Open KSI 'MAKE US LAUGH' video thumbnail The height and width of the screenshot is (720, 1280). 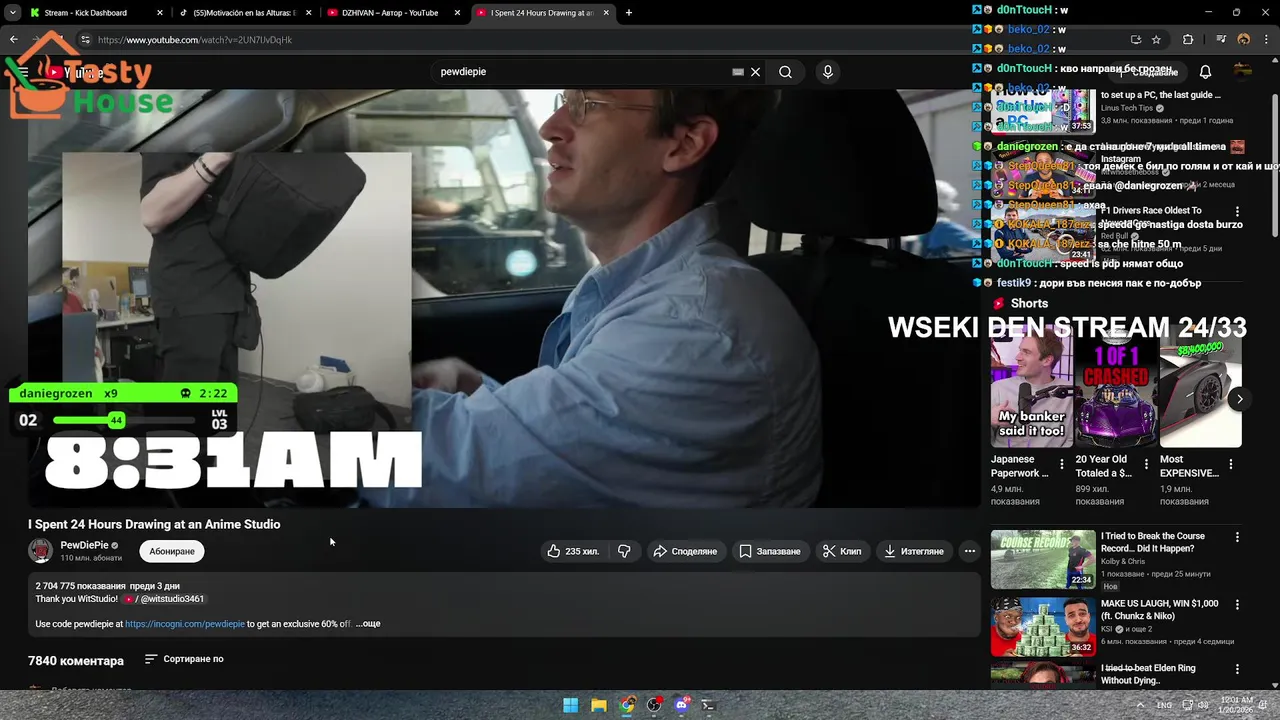(x=1043, y=627)
